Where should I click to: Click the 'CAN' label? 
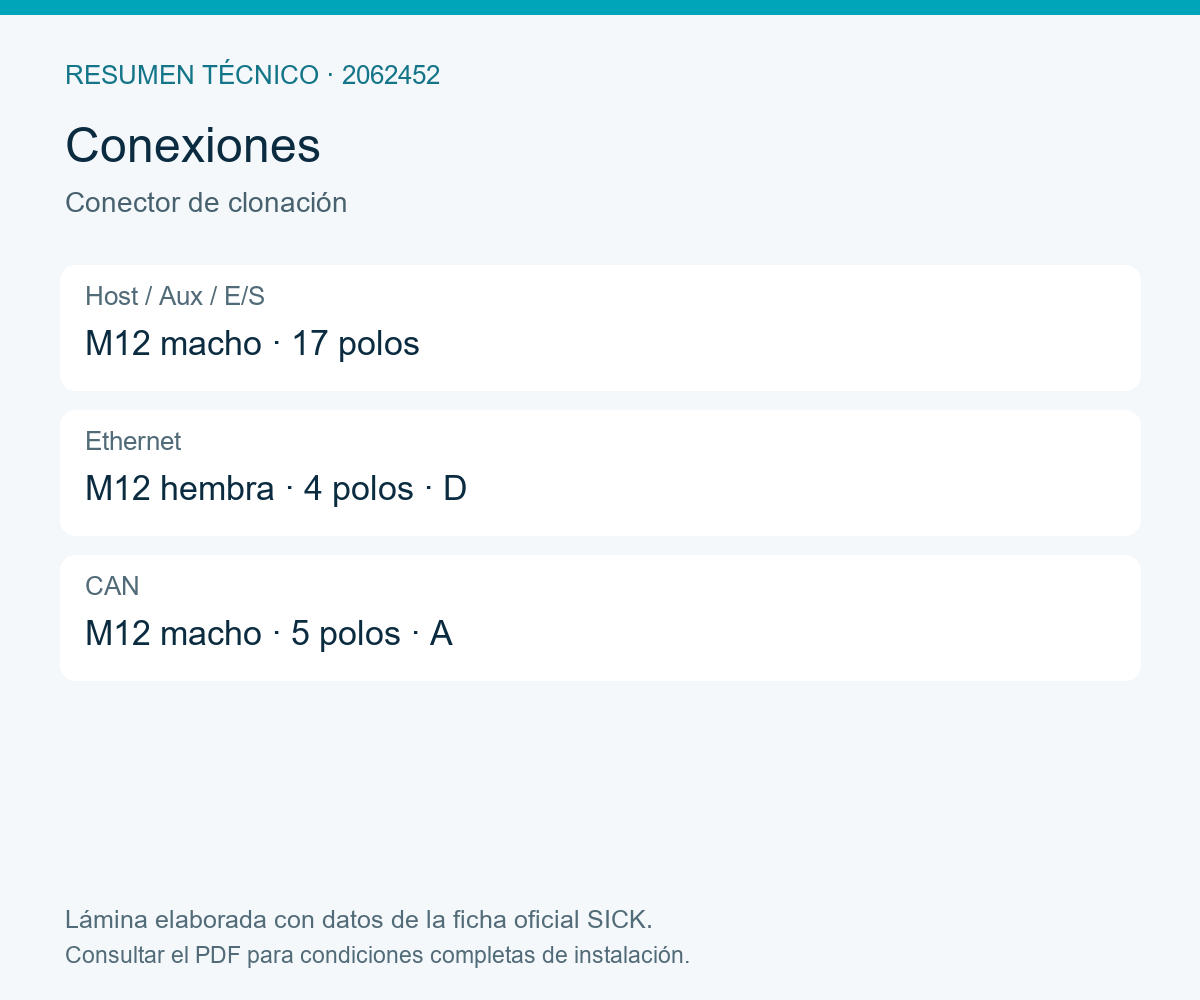[x=112, y=586]
